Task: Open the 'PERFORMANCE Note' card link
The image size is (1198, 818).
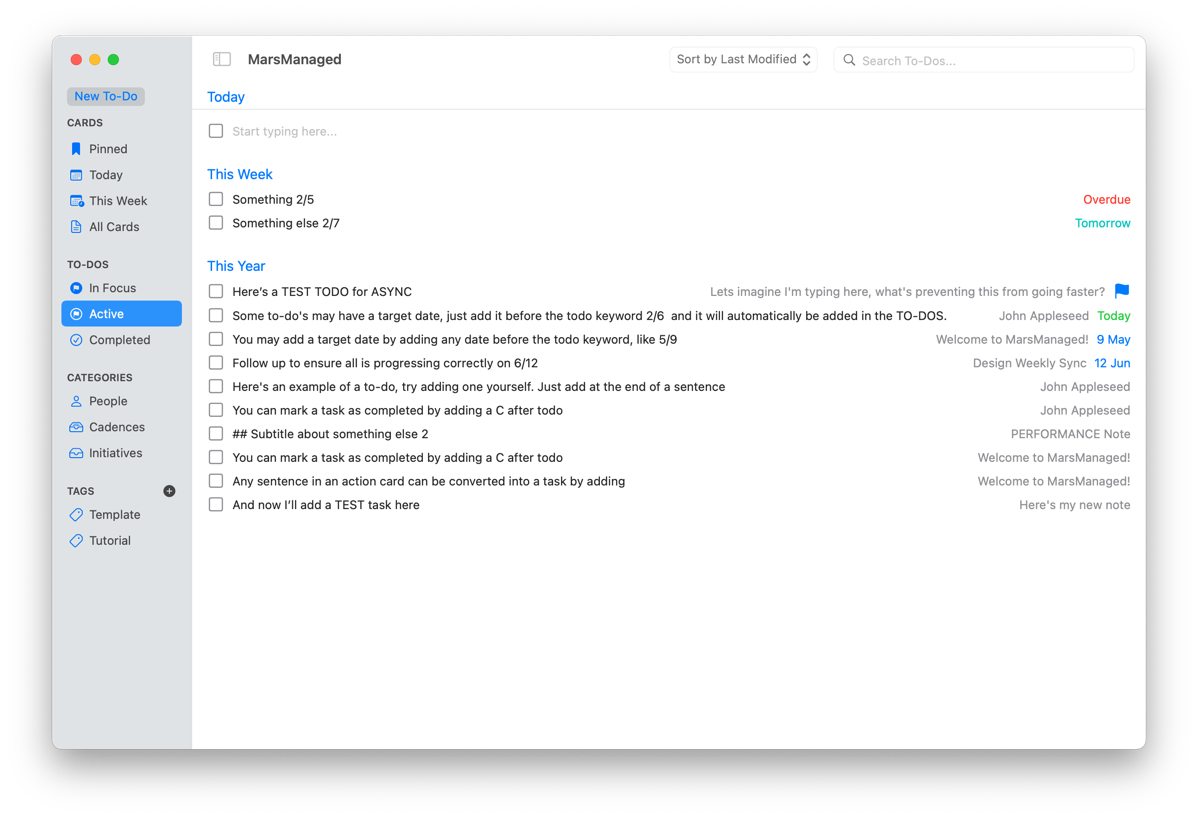Action: click(1070, 434)
